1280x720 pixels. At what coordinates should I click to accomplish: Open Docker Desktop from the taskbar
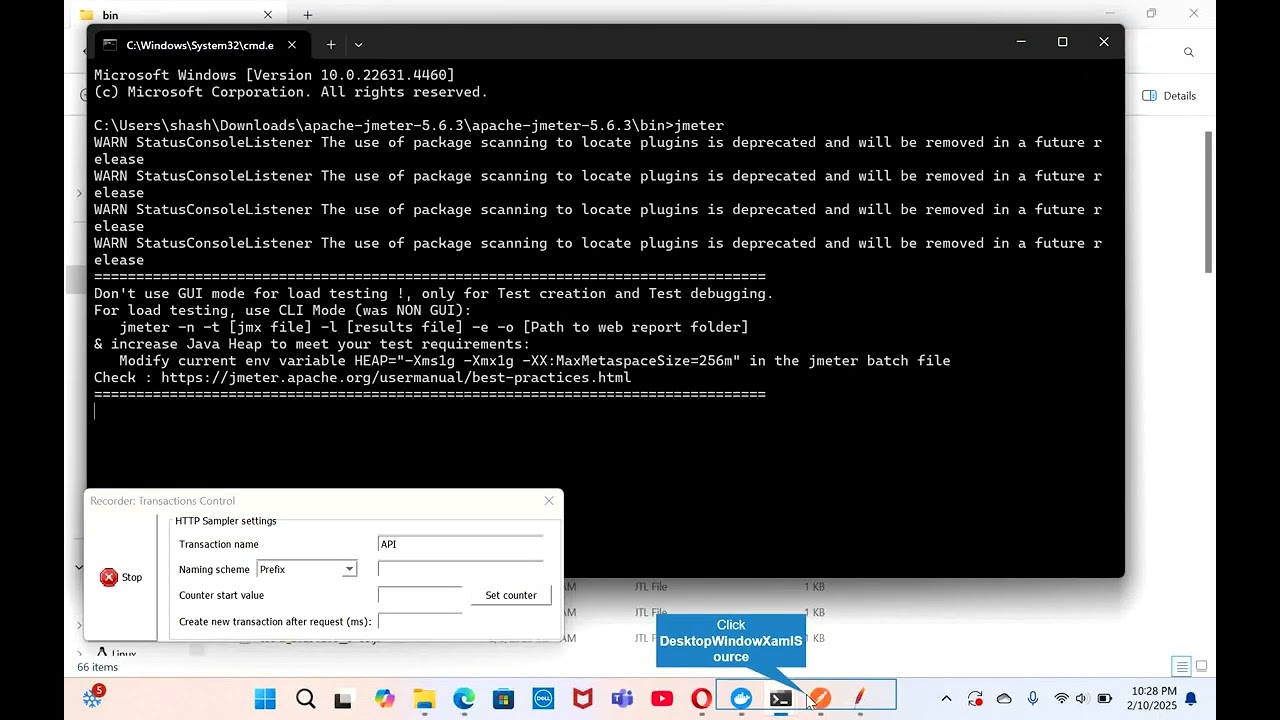(741, 698)
